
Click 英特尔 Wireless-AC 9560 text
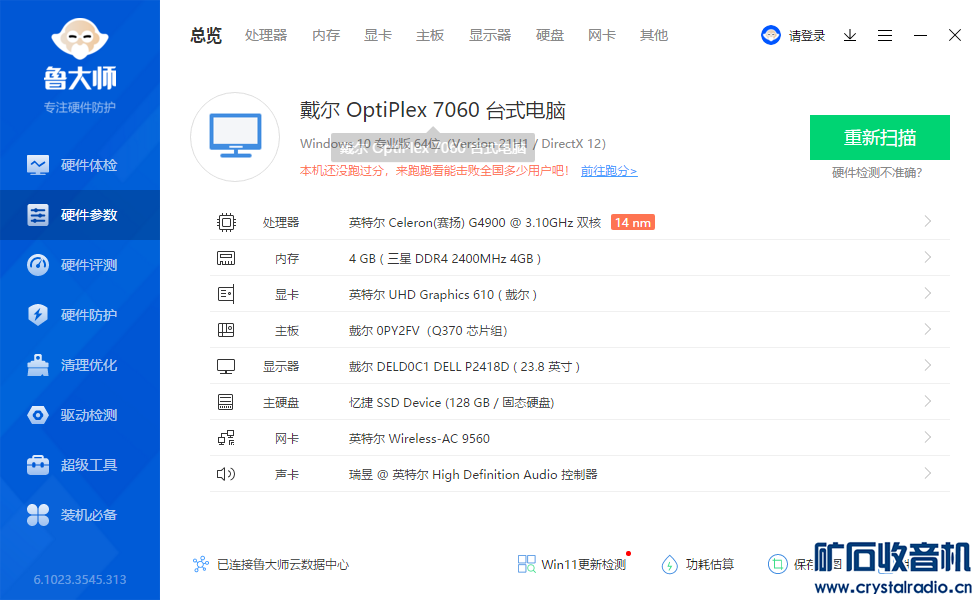419,439
